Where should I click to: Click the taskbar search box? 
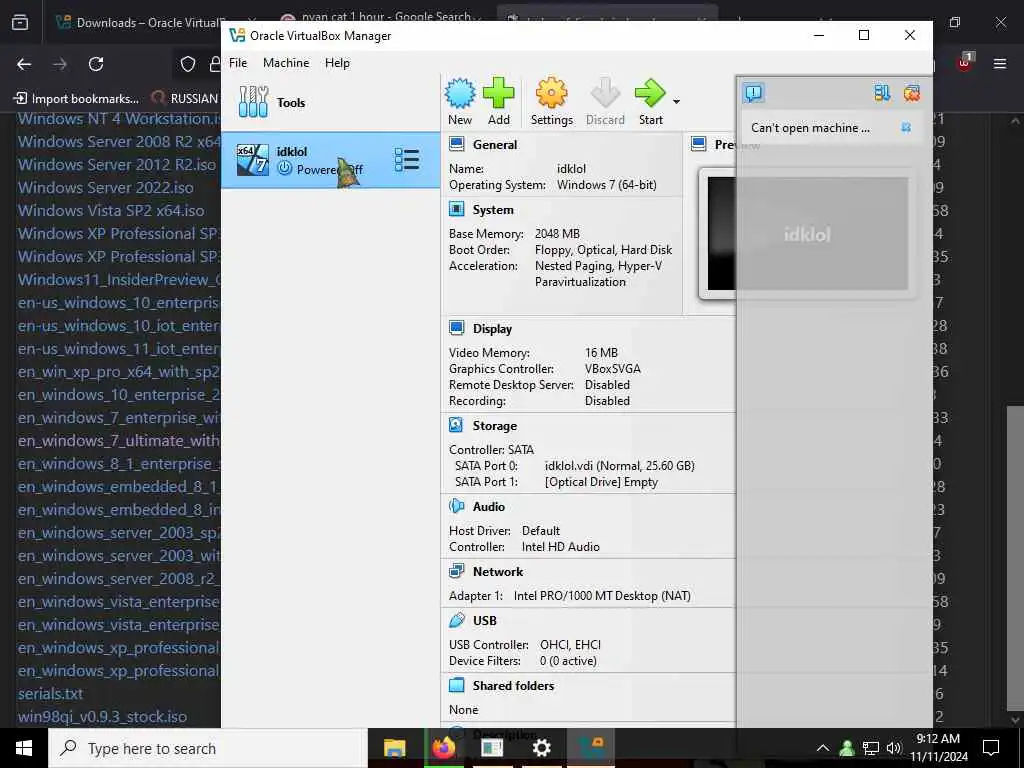206,748
